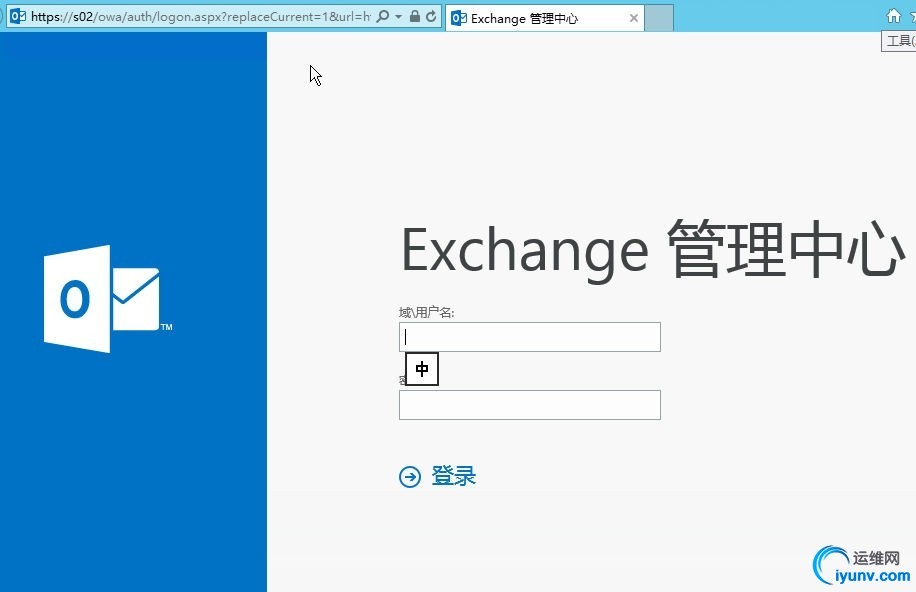The width and height of the screenshot is (916, 592).
Task: Click the 中 IME indicator box
Action: coord(422,369)
